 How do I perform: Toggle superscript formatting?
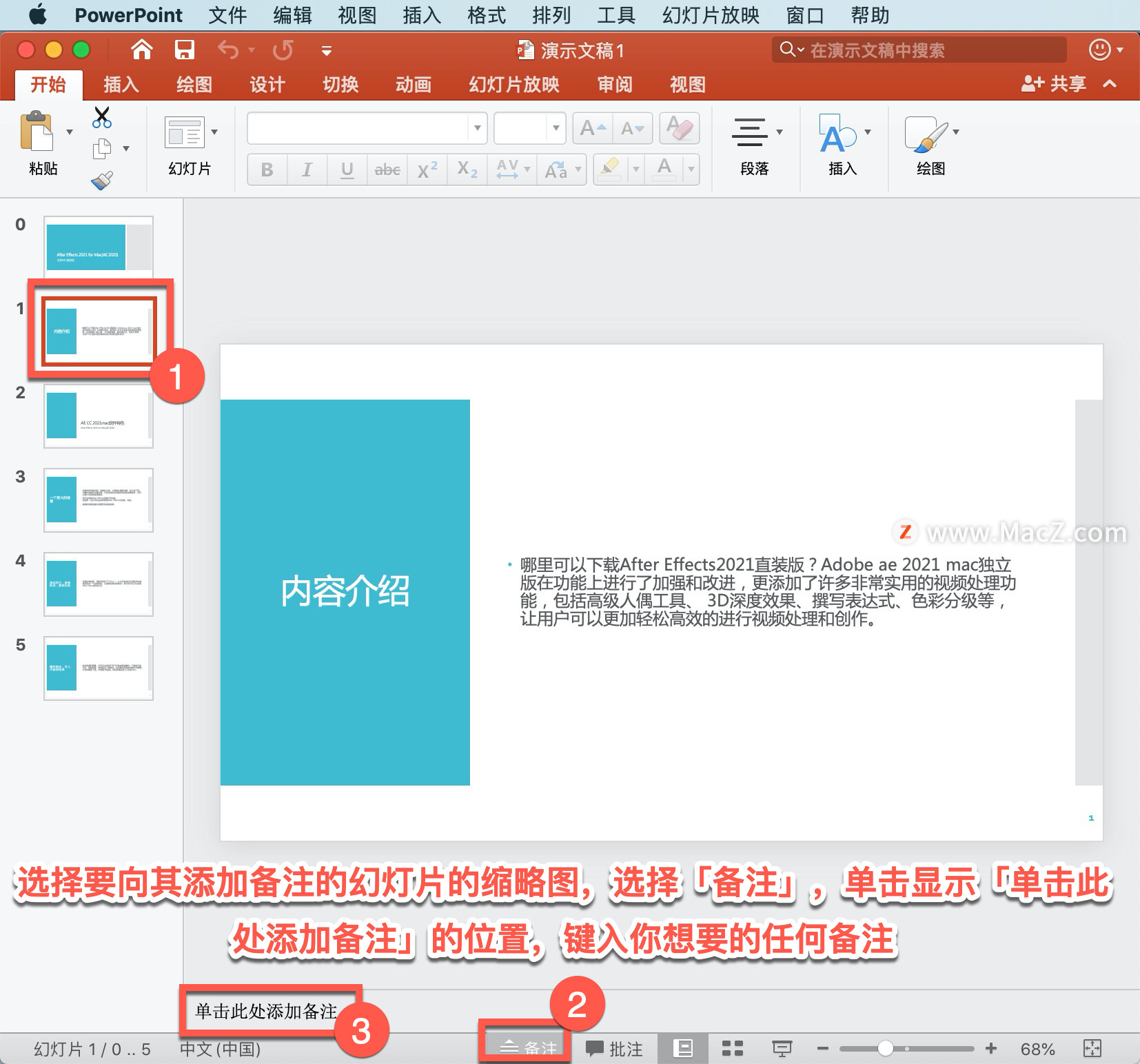click(x=427, y=170)
